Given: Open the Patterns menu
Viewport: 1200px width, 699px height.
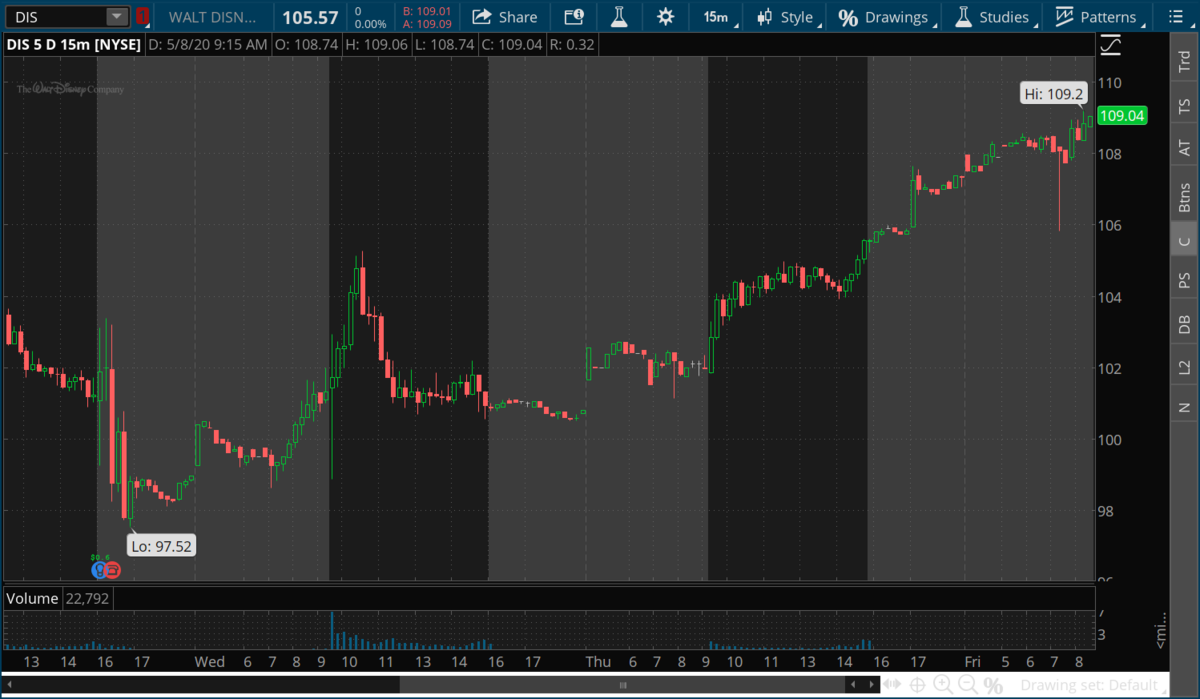Looking at the screenshot, I should [1098, 17].
